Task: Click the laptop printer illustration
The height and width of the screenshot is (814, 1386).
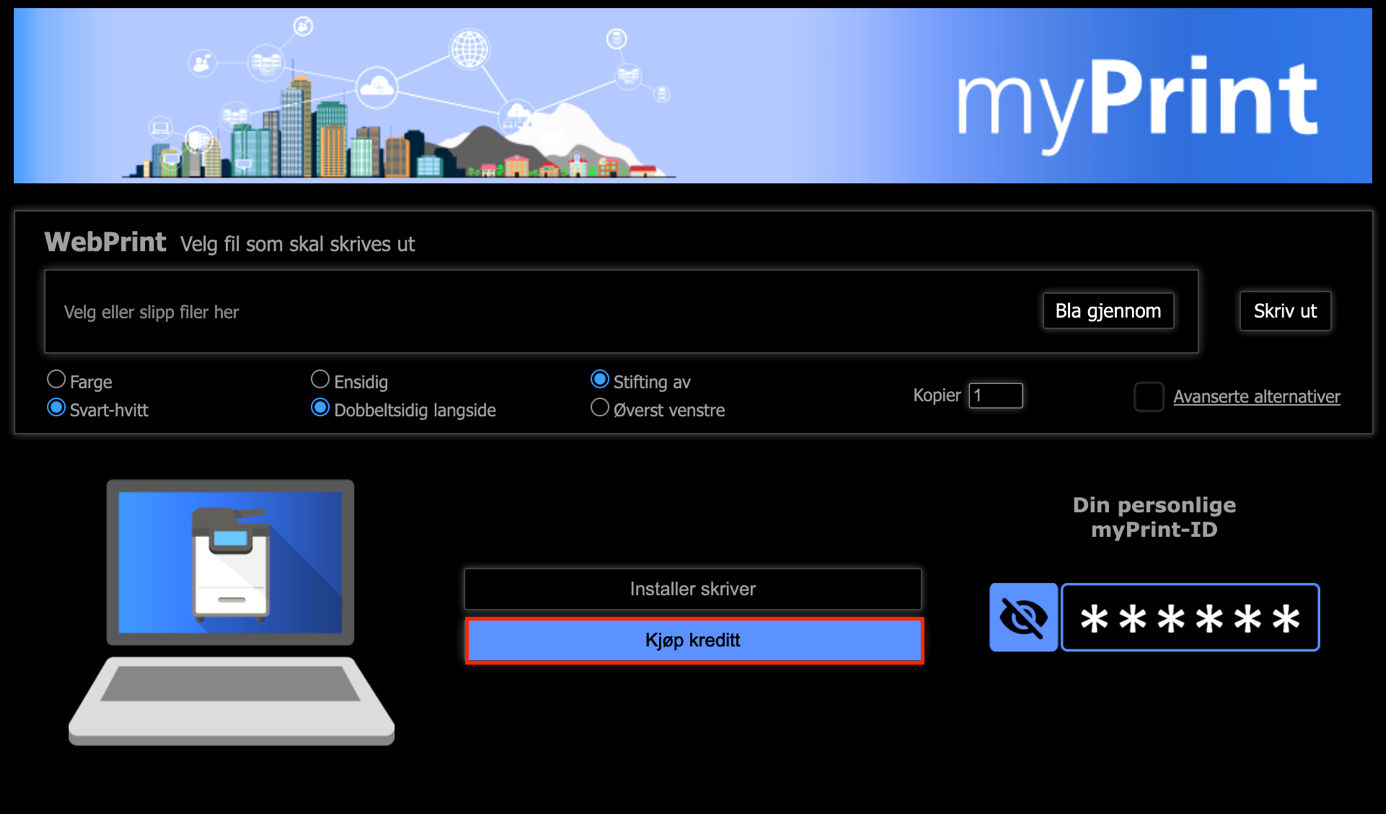Action: tap(231, 612)
